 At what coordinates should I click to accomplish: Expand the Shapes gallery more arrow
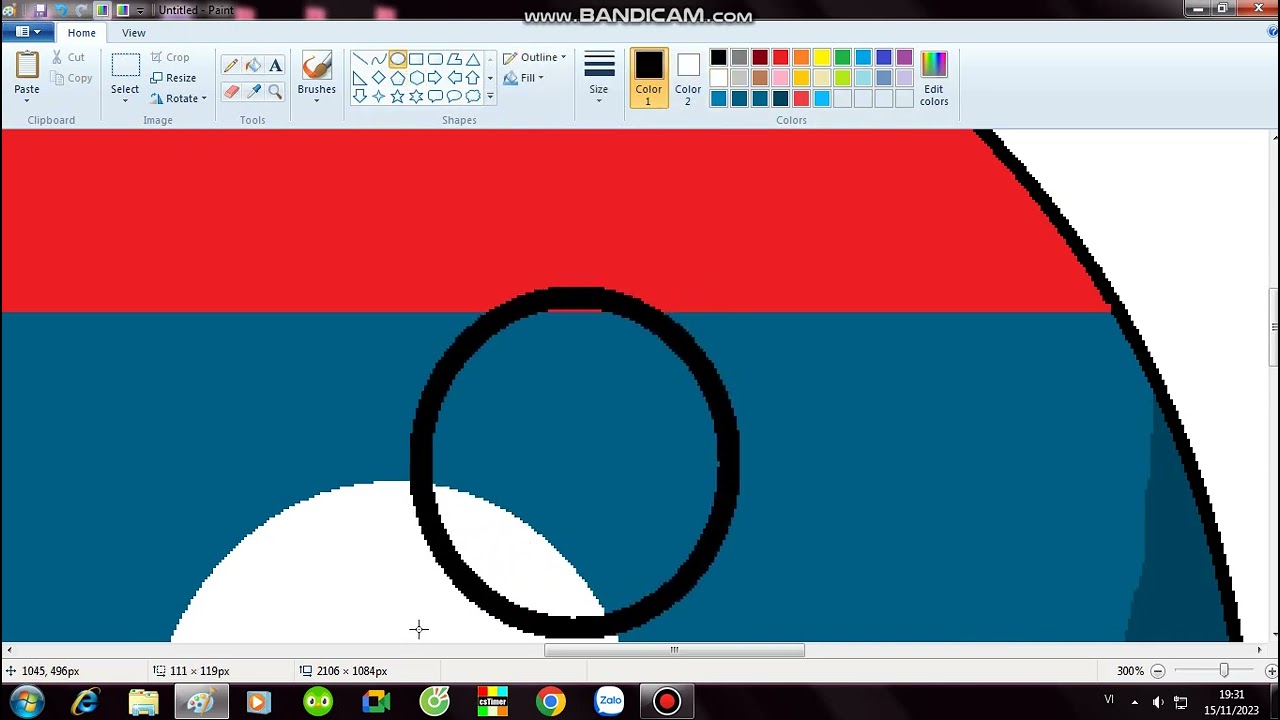(490, 97)
